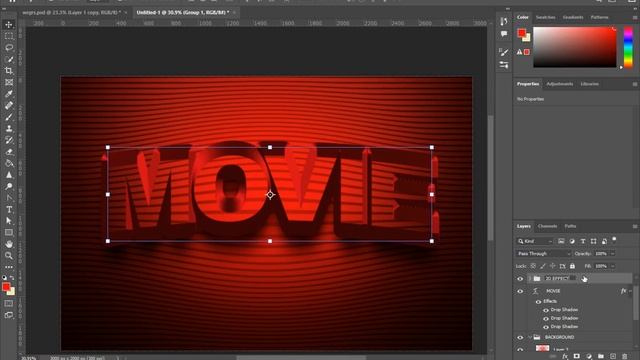The image size is (640, 360).
Task: Select the Frame tool
Action: click(9, 82)
